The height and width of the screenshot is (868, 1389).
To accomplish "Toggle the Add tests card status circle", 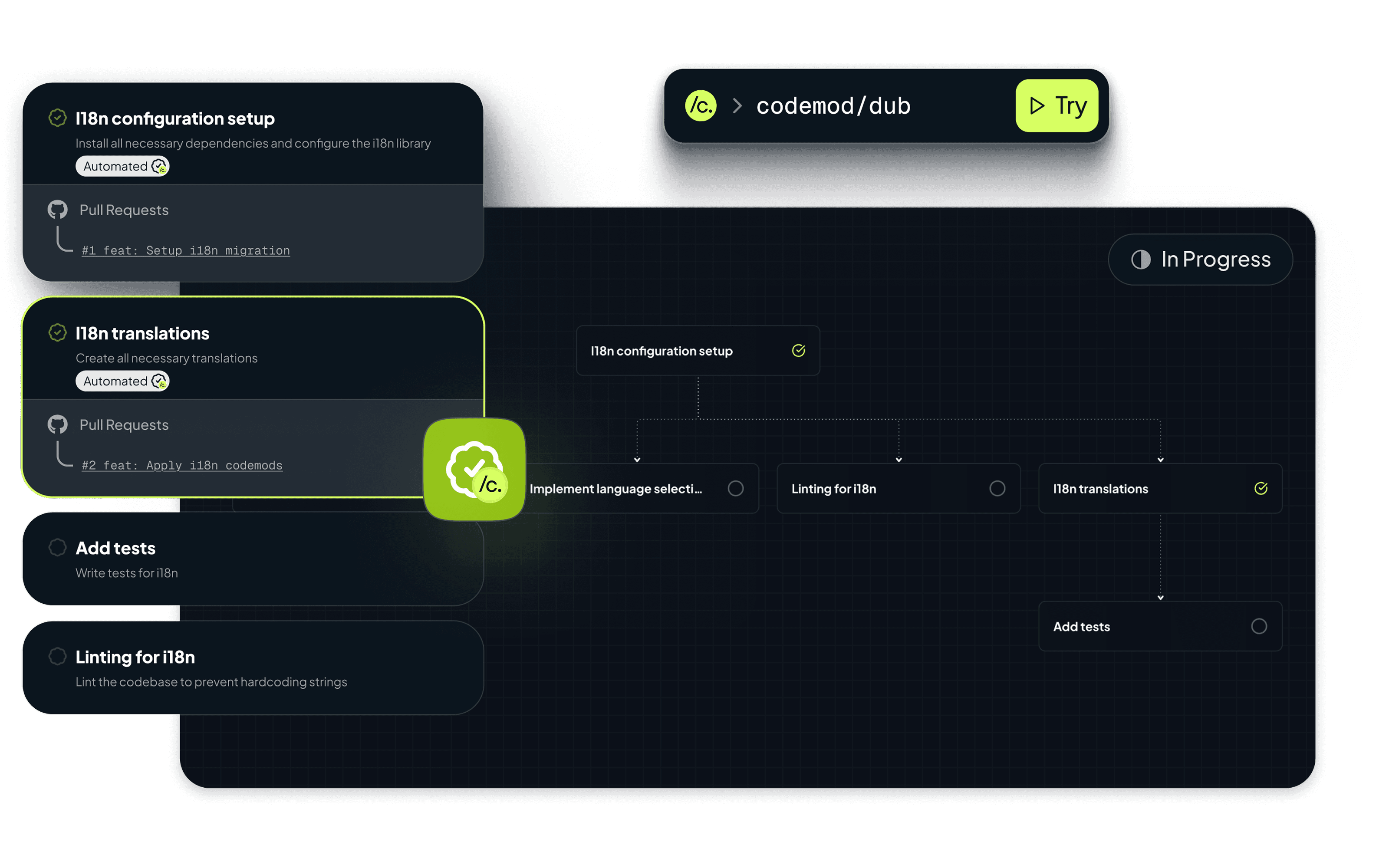I will click(57, 547).
